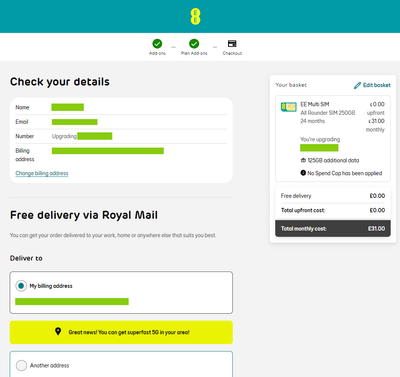Click the 'Upgrading' text in Number row
The image size is (400, 377).
tap(64, 136)
